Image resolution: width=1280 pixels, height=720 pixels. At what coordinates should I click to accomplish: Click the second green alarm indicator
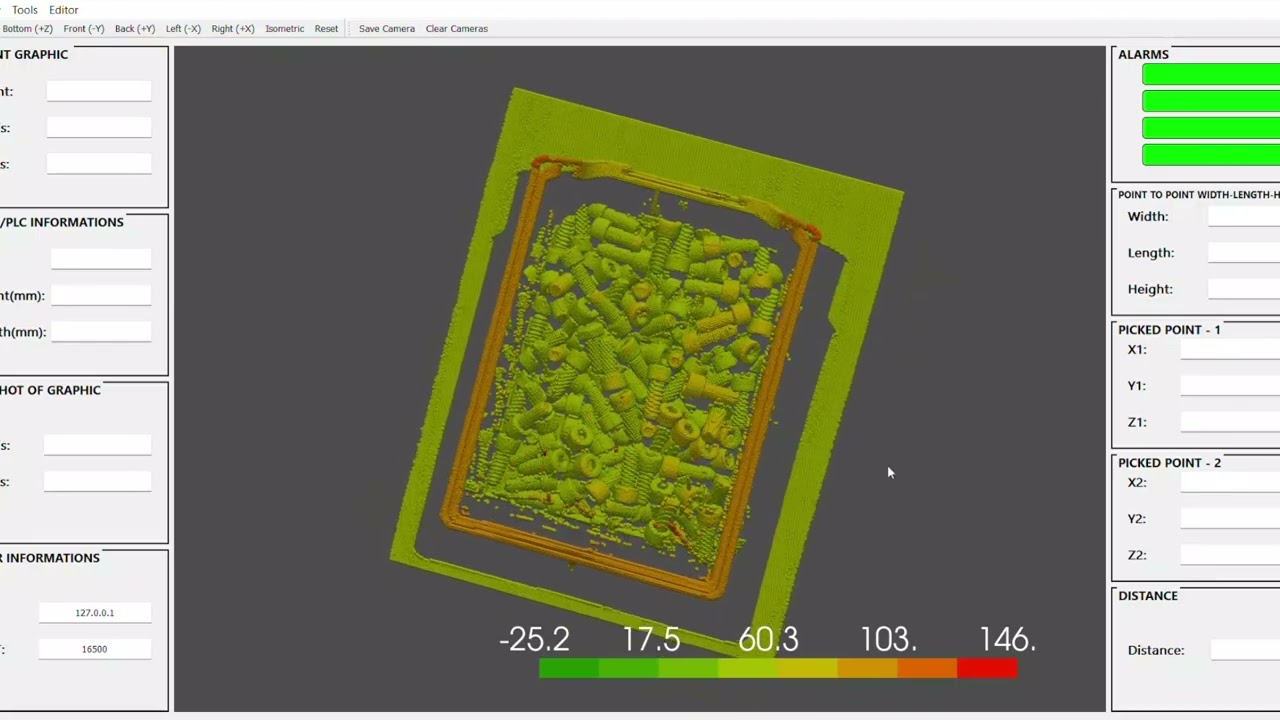1211,101
